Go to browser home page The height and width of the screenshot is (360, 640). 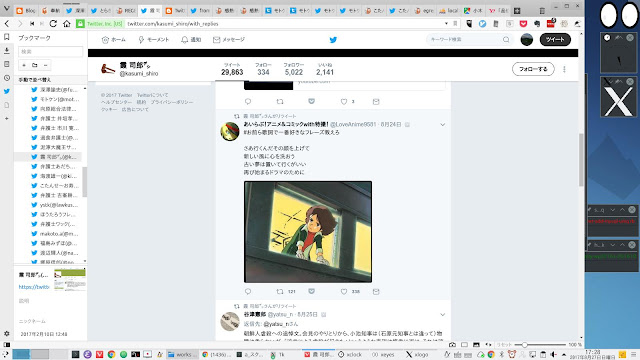tap(67, 24)
